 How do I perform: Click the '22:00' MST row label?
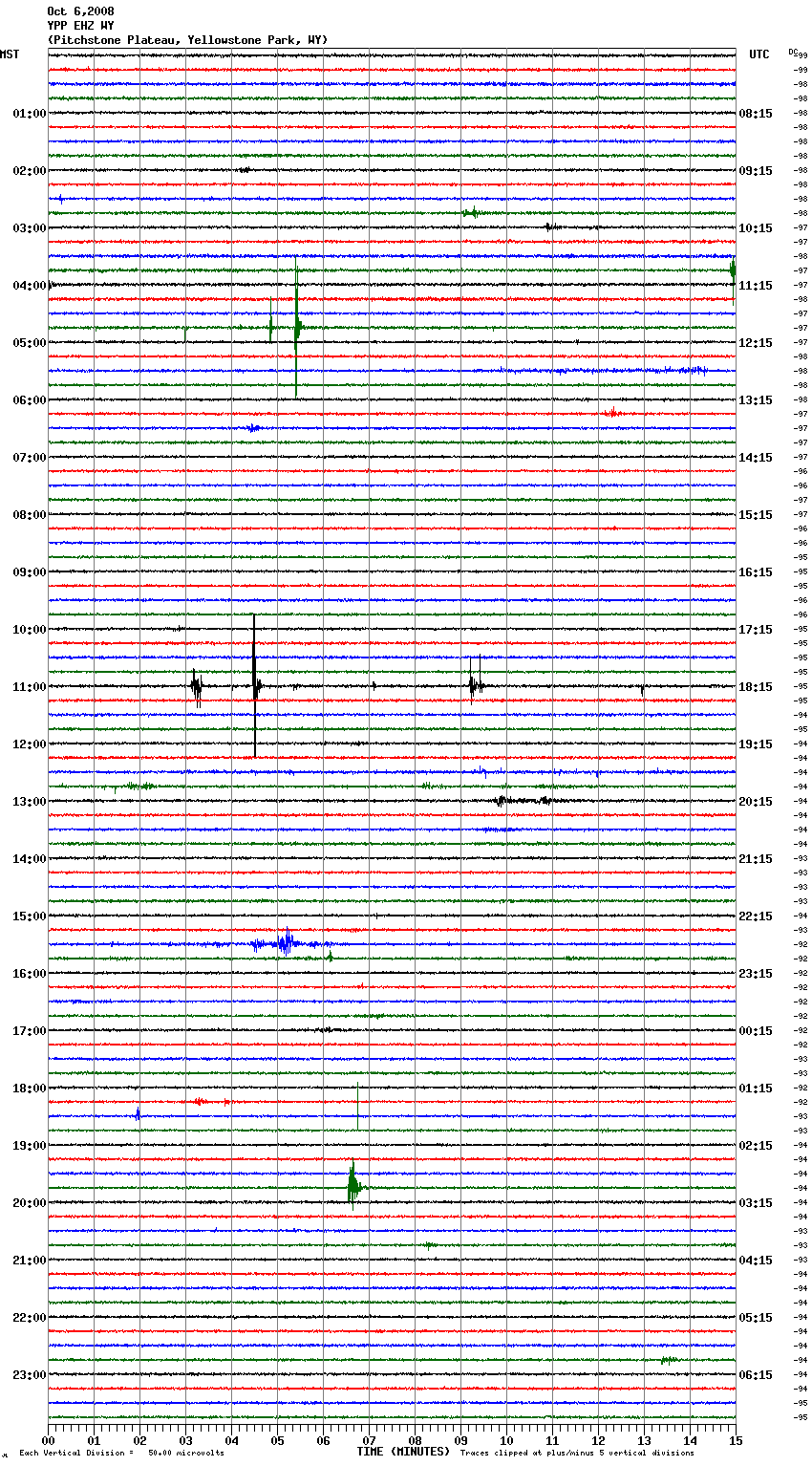[29, 1318]
